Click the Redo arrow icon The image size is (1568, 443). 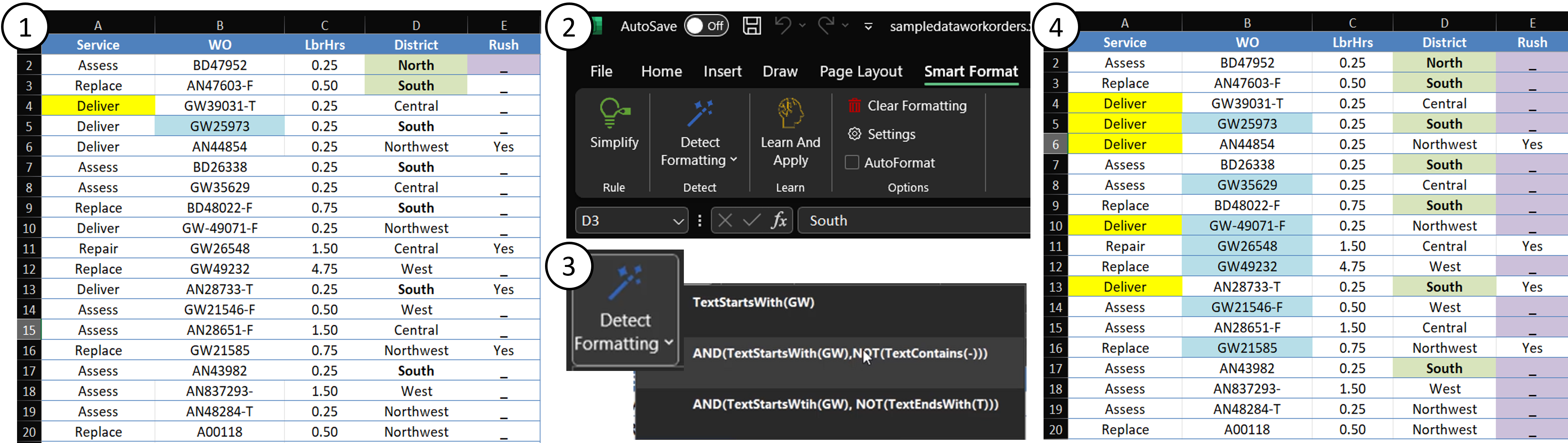tap(826, 25)
